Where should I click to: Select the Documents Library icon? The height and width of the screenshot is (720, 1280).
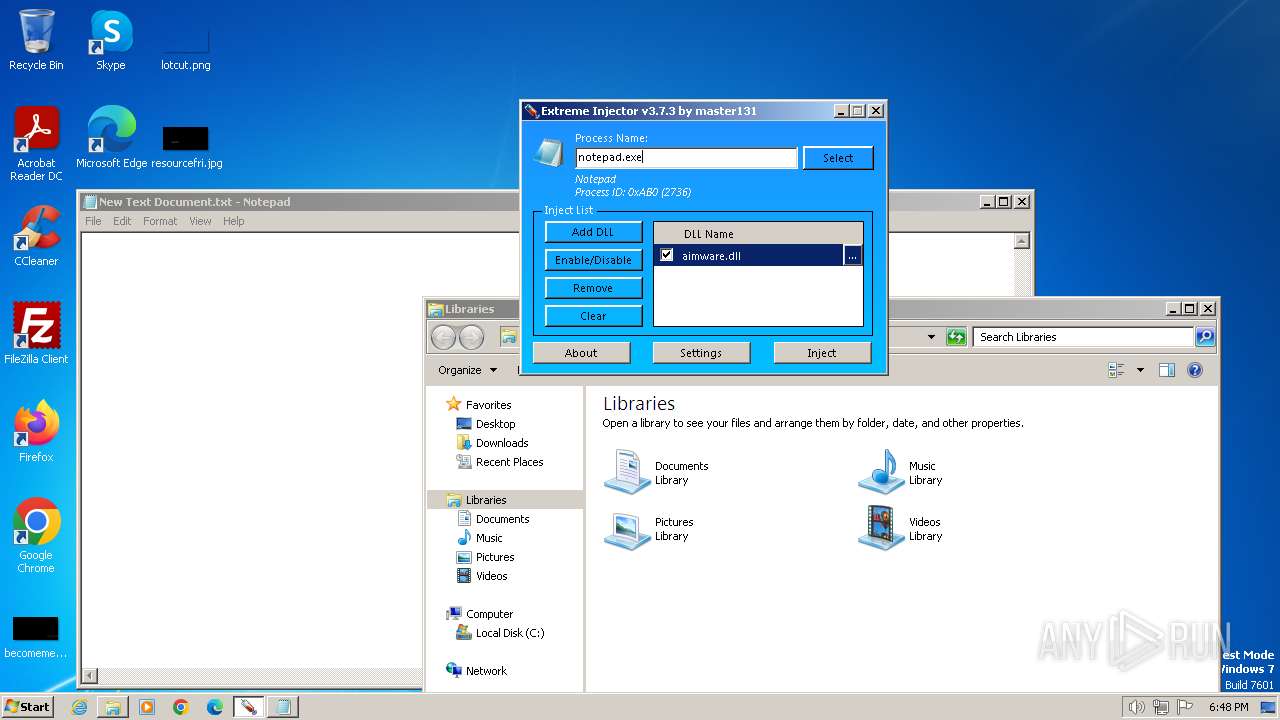point(628,472)
